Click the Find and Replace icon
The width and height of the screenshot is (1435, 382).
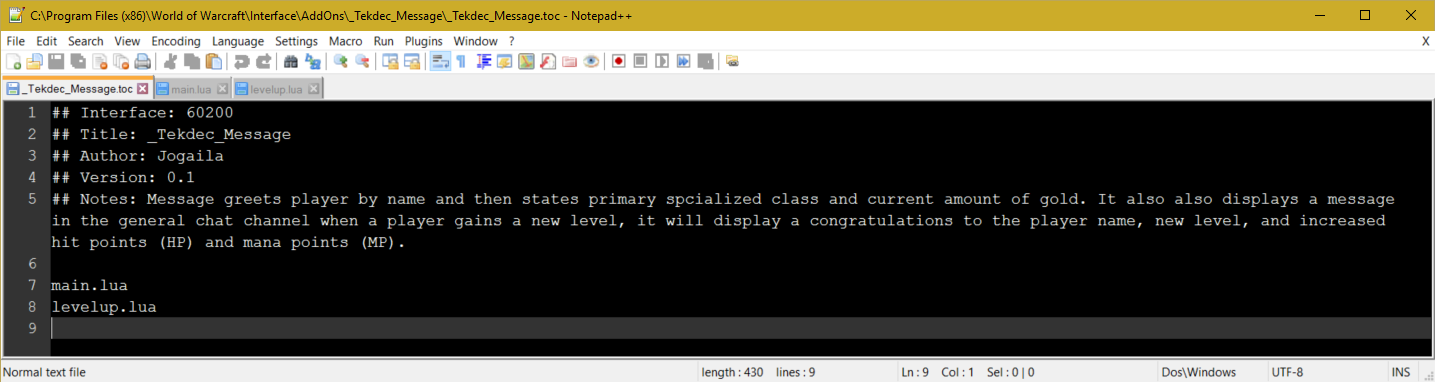tap(313, 61)
